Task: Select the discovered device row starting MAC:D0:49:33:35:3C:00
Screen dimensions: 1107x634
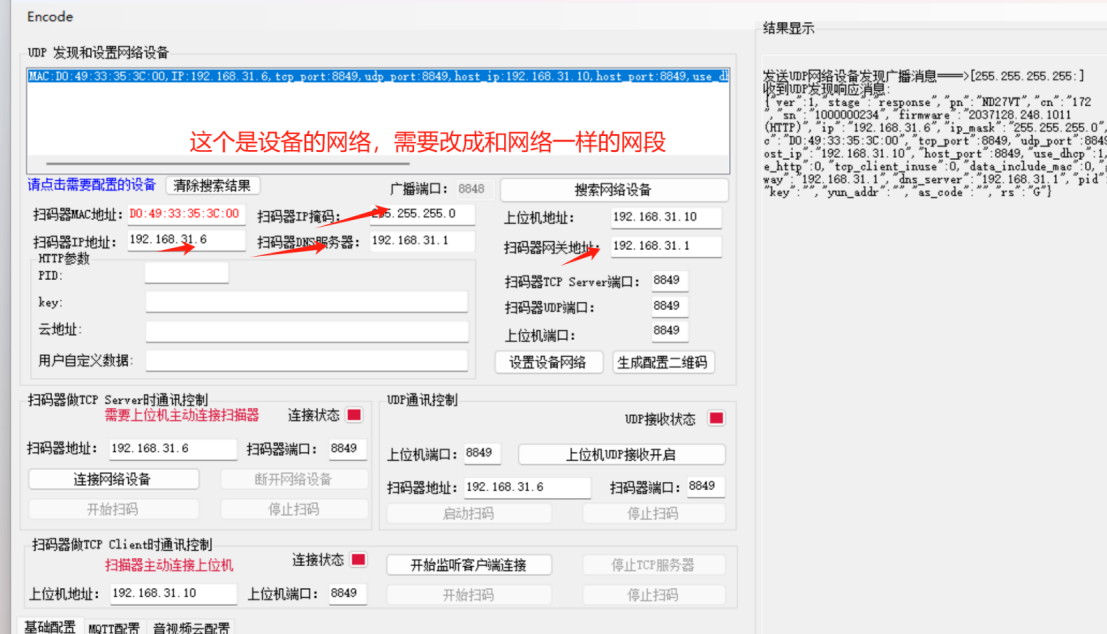Action: tap(378, 76)
